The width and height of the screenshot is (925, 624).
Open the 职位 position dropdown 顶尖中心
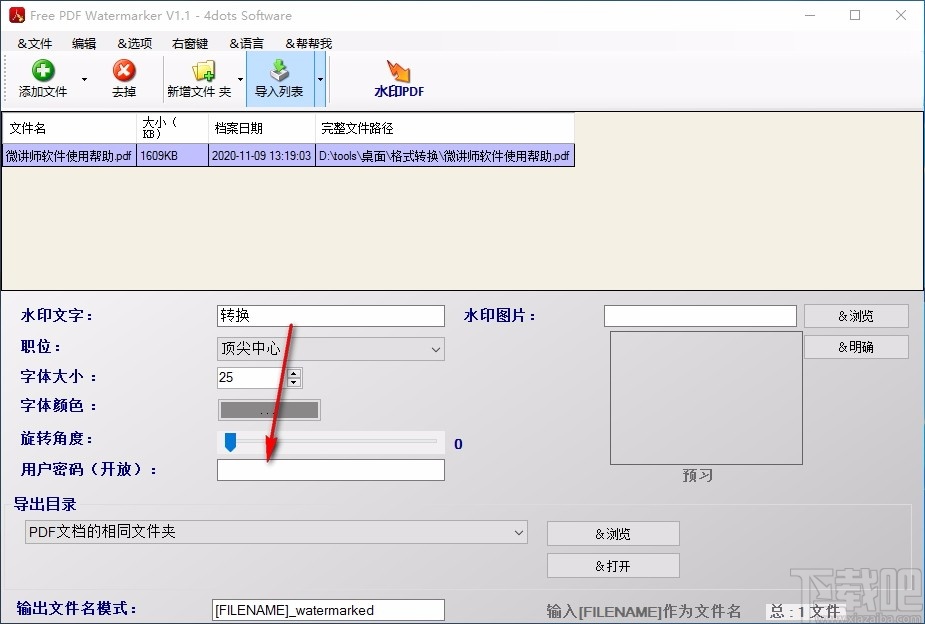(331, 349)
